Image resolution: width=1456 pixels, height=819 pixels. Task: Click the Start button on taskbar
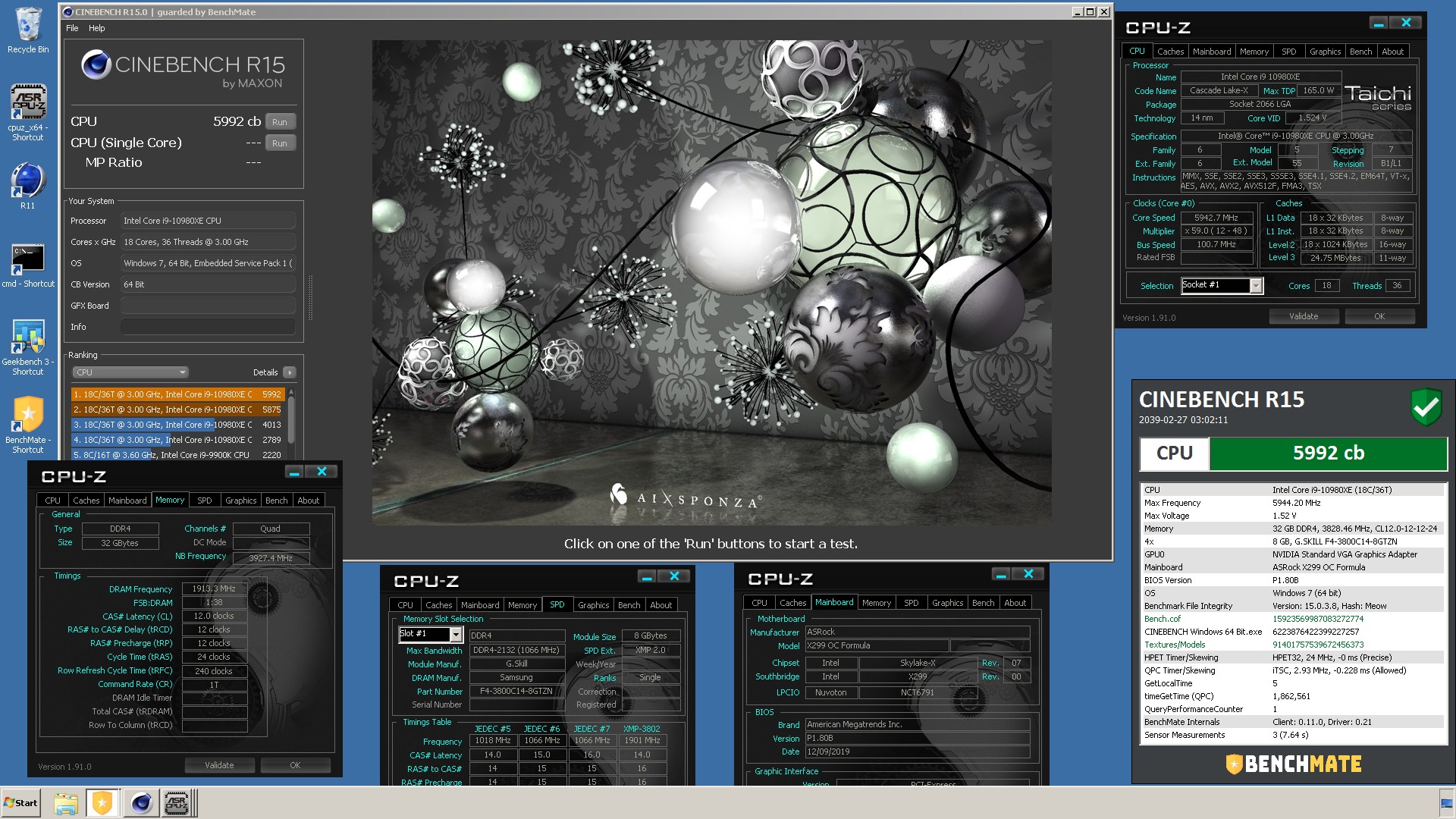click(20, 803)
